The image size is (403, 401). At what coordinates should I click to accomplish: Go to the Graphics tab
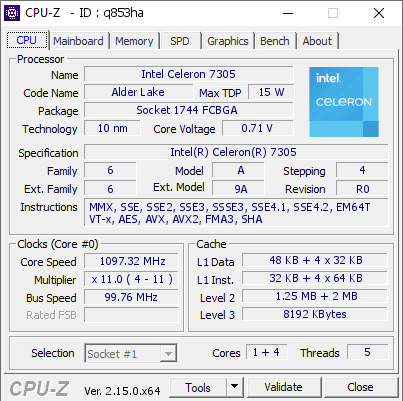pyautogui.click(x=228, y=41)
